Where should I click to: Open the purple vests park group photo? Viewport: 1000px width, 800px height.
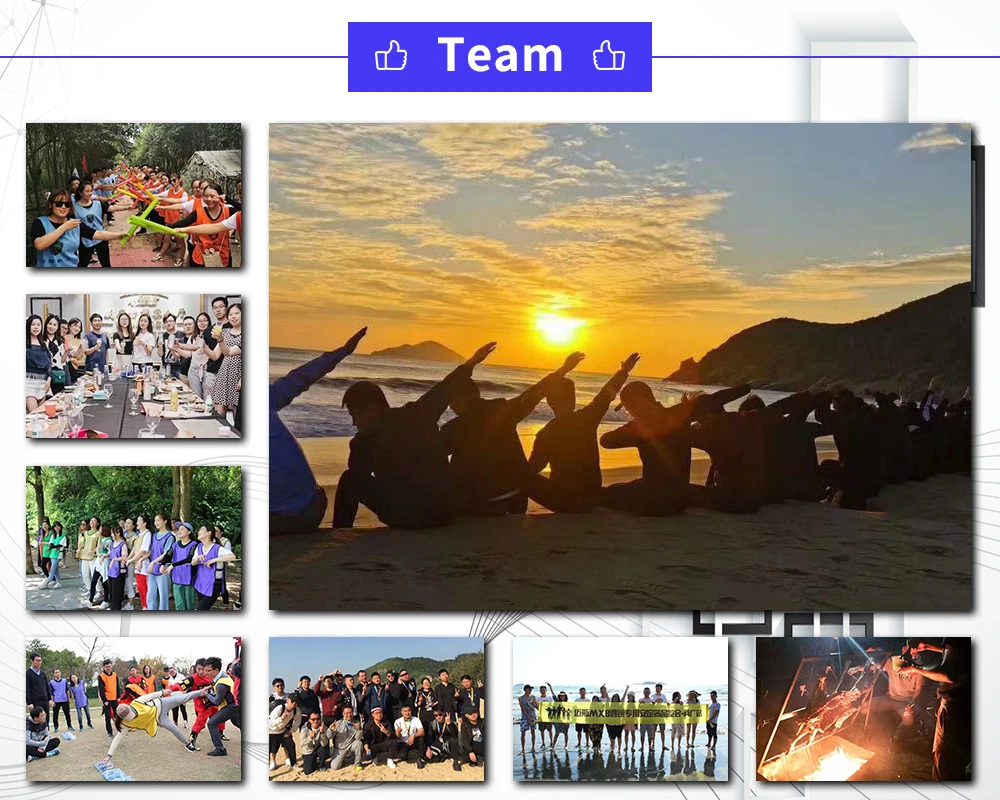(x=133, y=538)
